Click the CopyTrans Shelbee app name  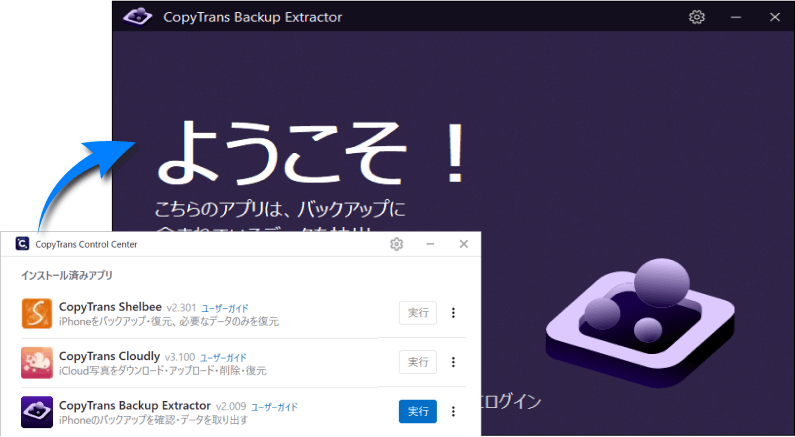[110, 307]
